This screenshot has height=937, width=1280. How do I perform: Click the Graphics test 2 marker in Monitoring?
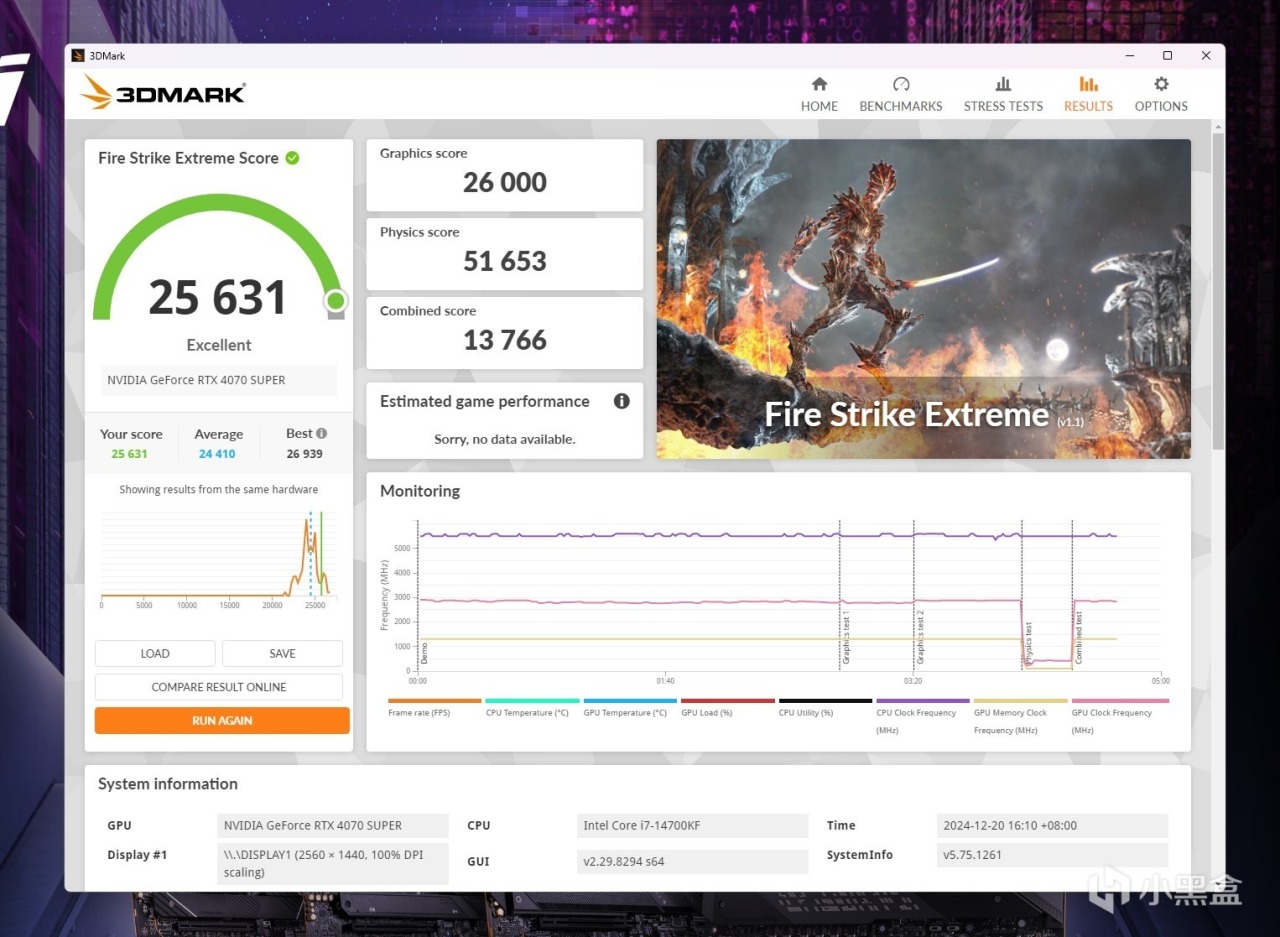(920, 637)
